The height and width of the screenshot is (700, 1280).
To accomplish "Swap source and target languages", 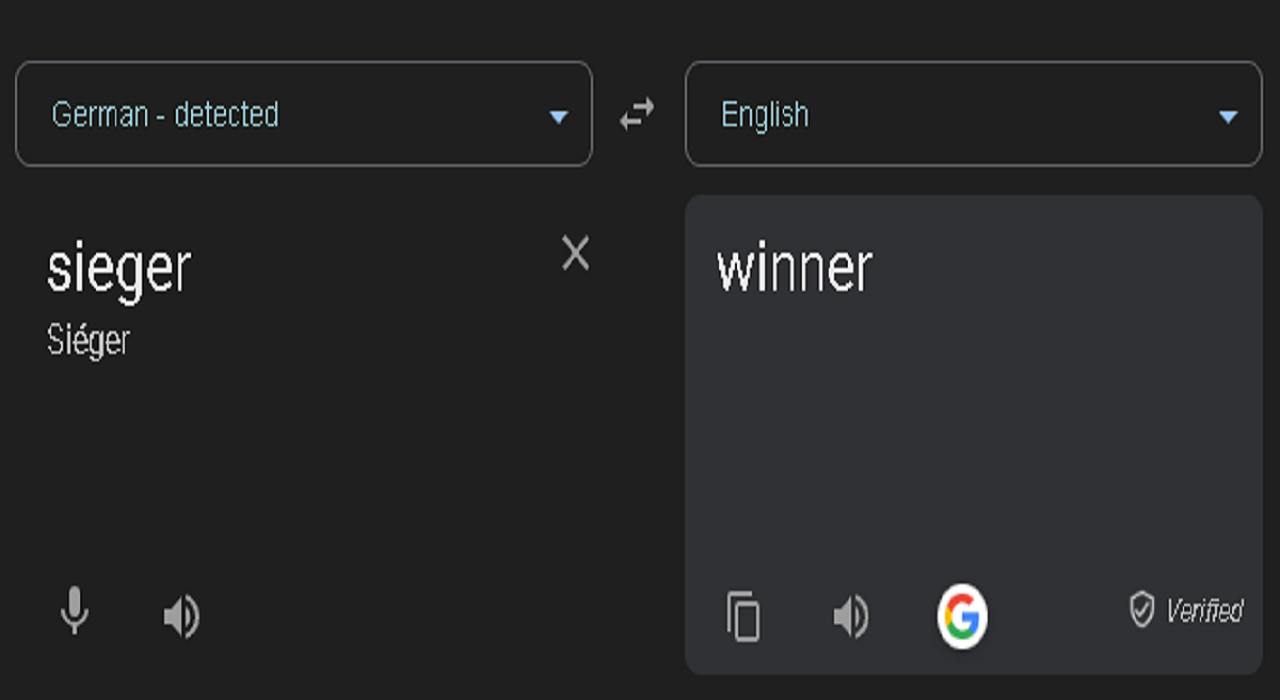I will (x=637, y=114).
